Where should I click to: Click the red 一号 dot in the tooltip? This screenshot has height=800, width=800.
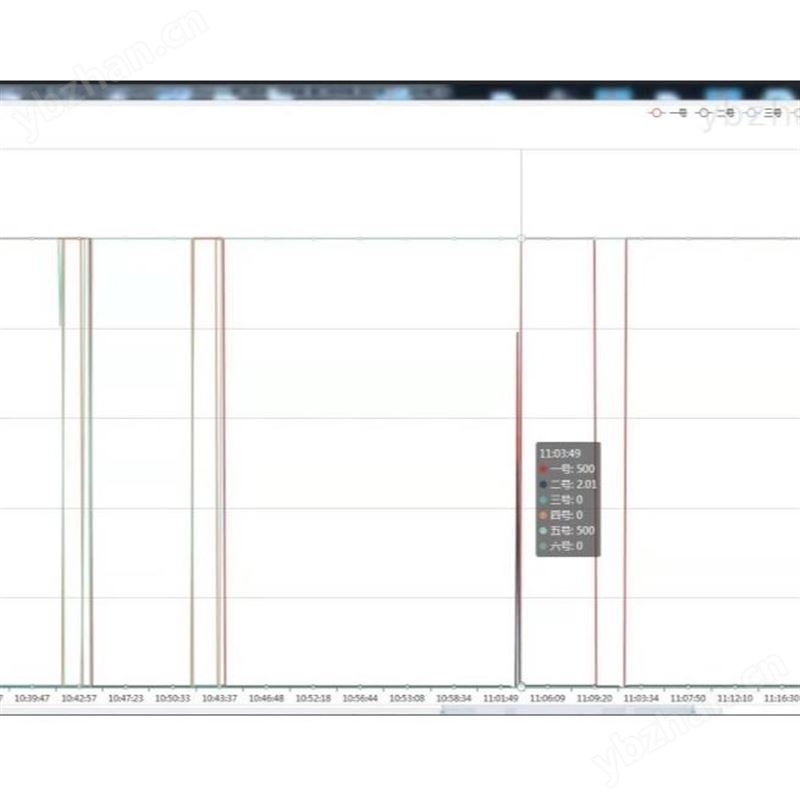tap(543, 468)
